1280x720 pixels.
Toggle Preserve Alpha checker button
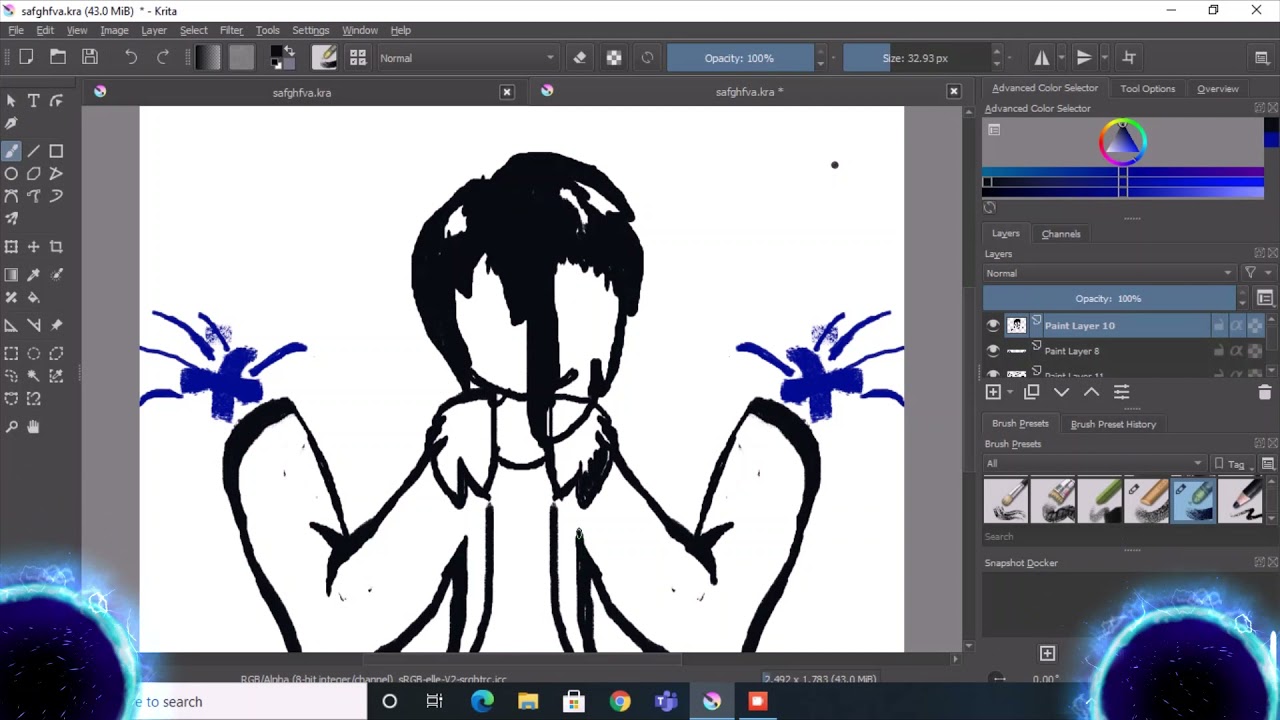pyautogui.click(x=614, y=58)
